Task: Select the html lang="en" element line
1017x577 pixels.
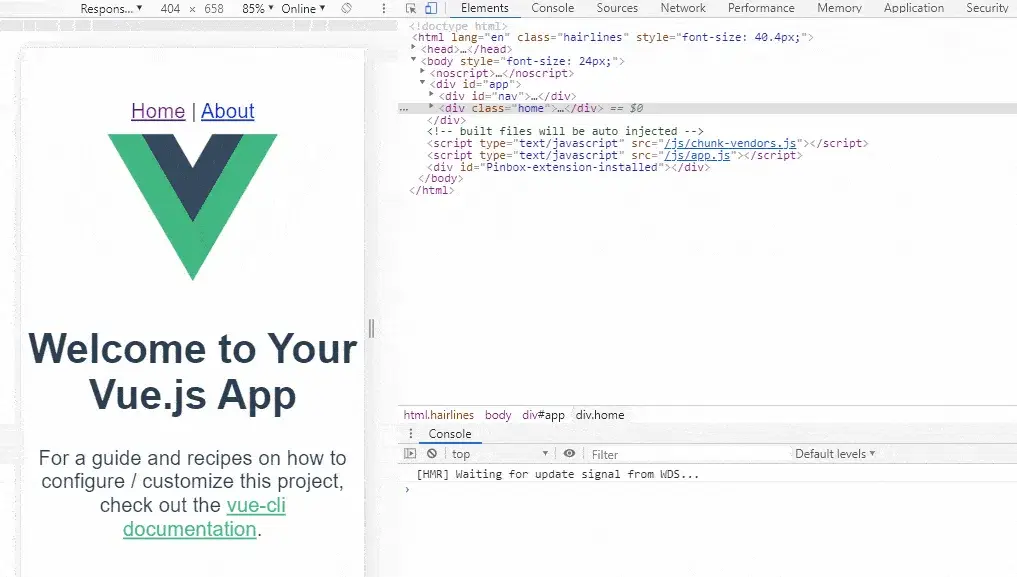Action: pyautogui.click(x=613, y=38)
